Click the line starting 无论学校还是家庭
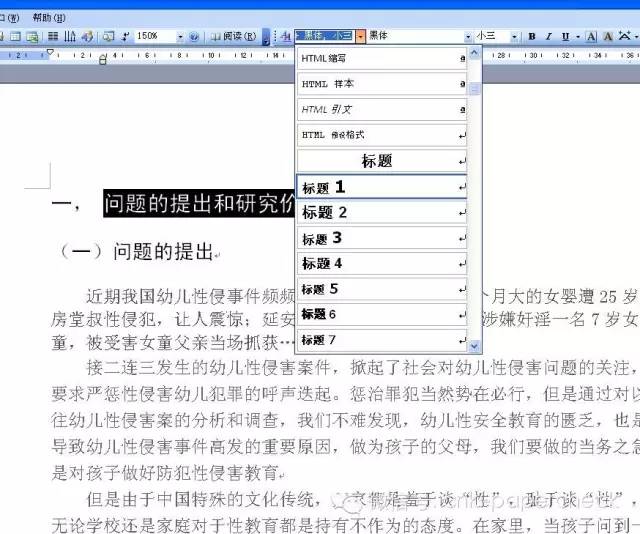Screen dimensions: 640x534 pos(345,525)
